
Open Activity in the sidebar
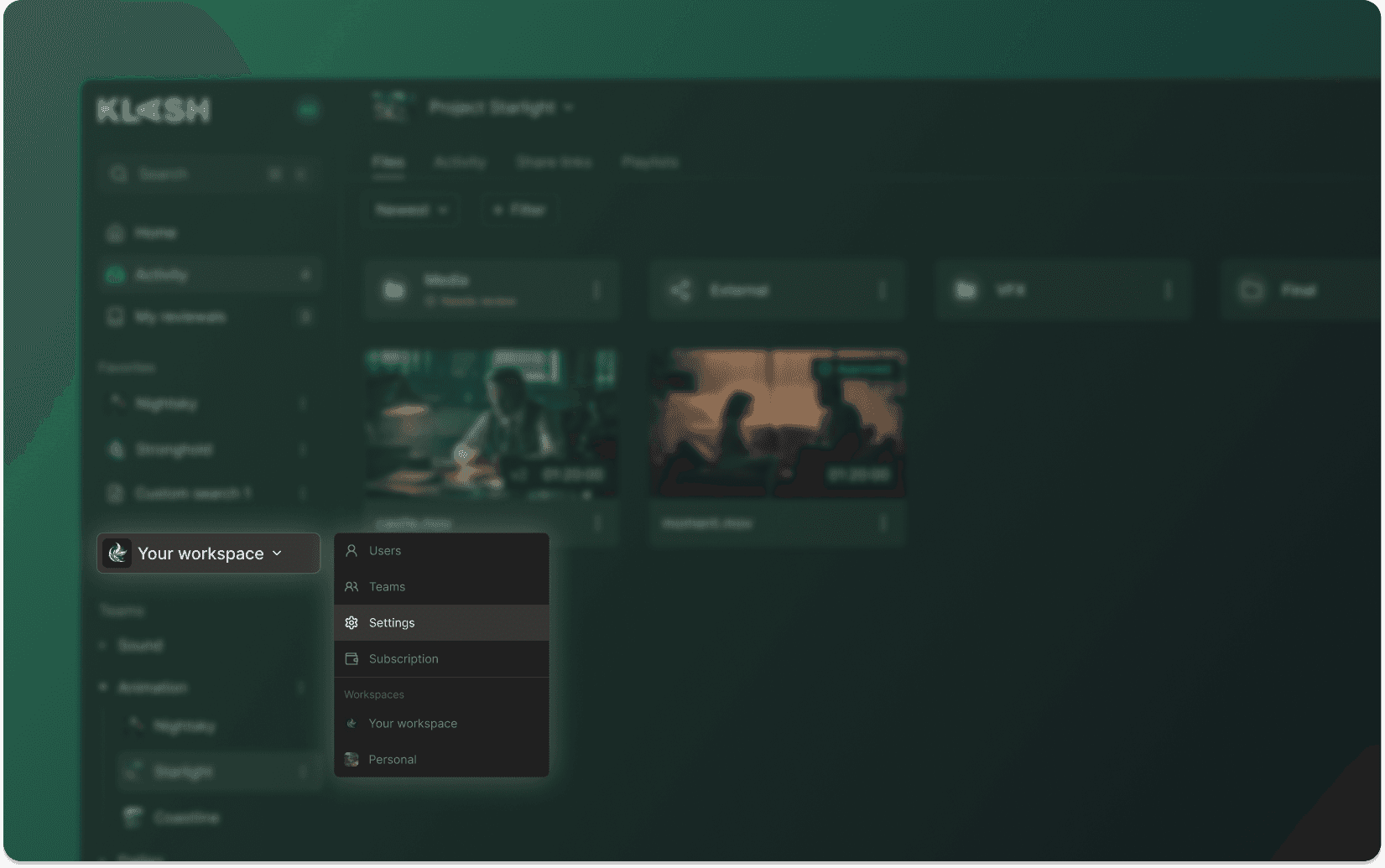pos(210,274)
